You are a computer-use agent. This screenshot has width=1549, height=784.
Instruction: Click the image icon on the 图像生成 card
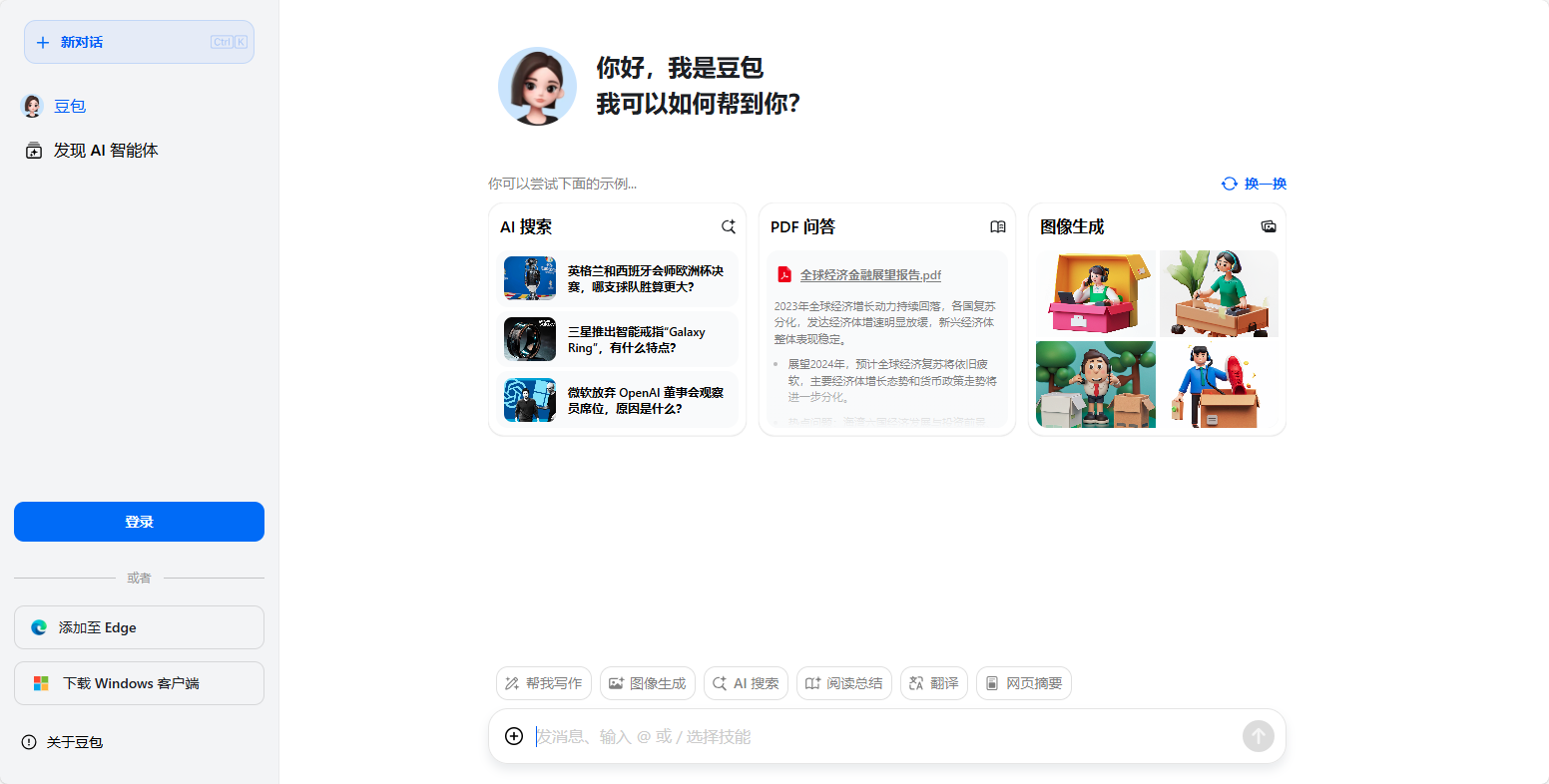pyautogui.click(x=1269, y=226)
